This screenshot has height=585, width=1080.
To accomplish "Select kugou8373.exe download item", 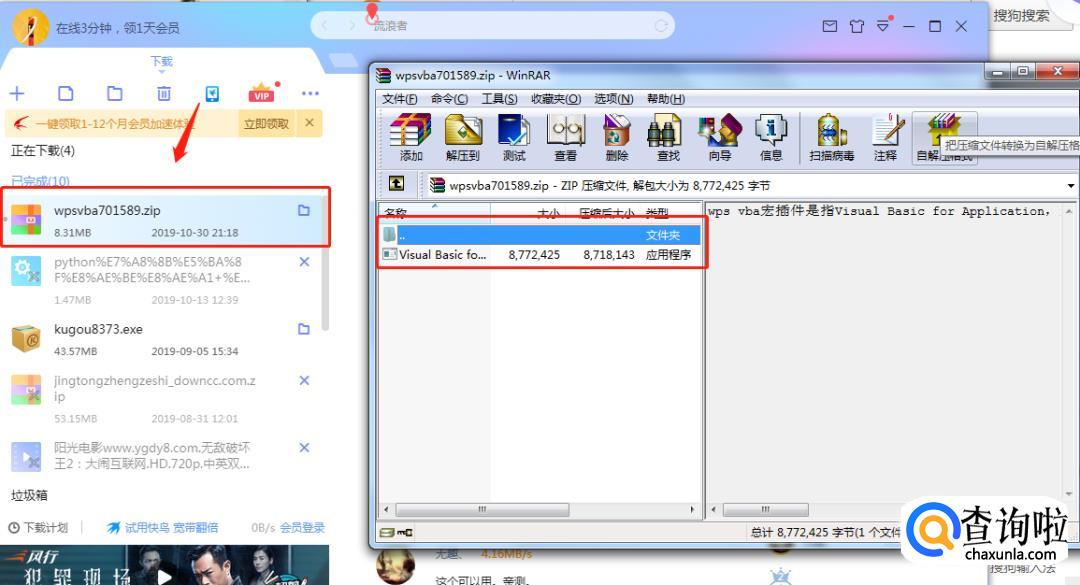I will (165, 340).
